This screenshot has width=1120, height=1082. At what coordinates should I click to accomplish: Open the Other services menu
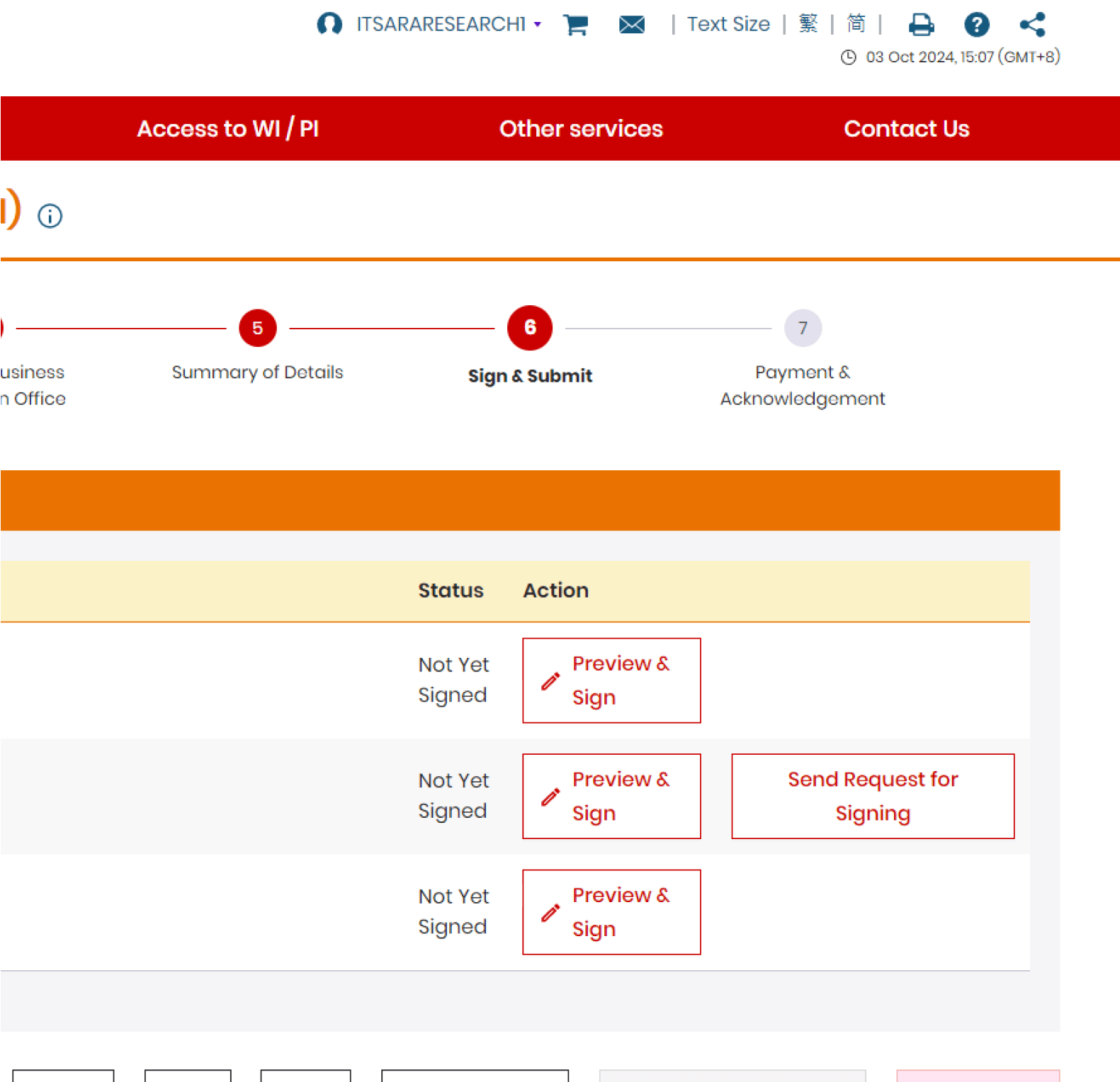(581, 129)
